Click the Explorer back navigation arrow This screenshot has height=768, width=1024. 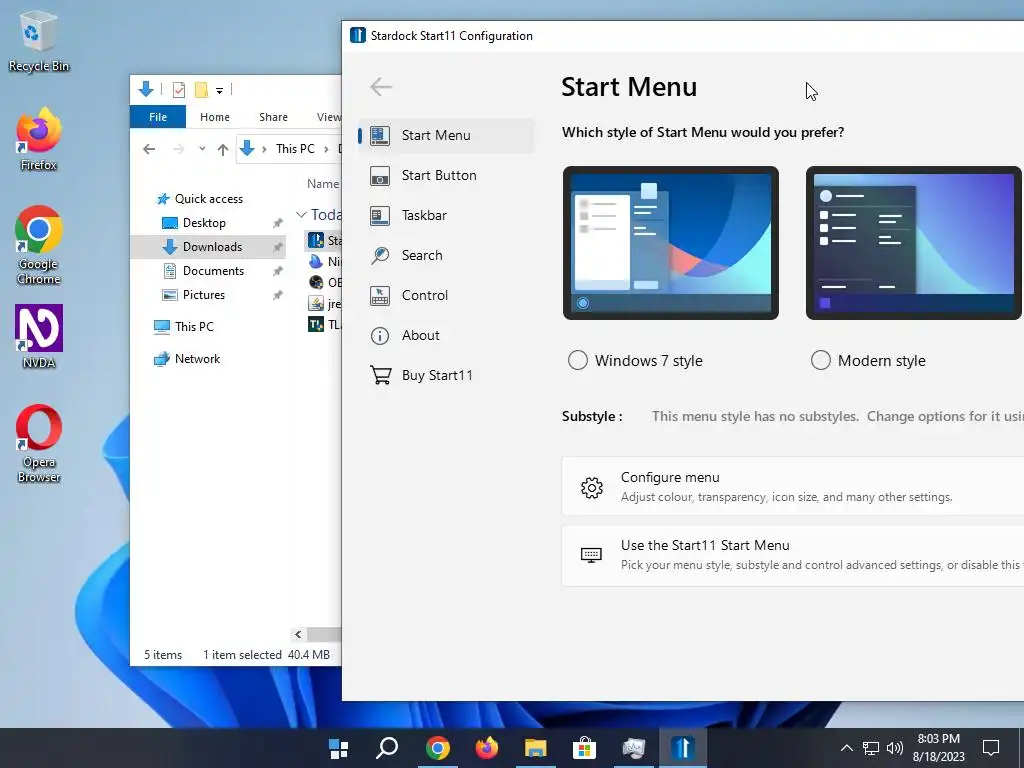coord(149,150)
